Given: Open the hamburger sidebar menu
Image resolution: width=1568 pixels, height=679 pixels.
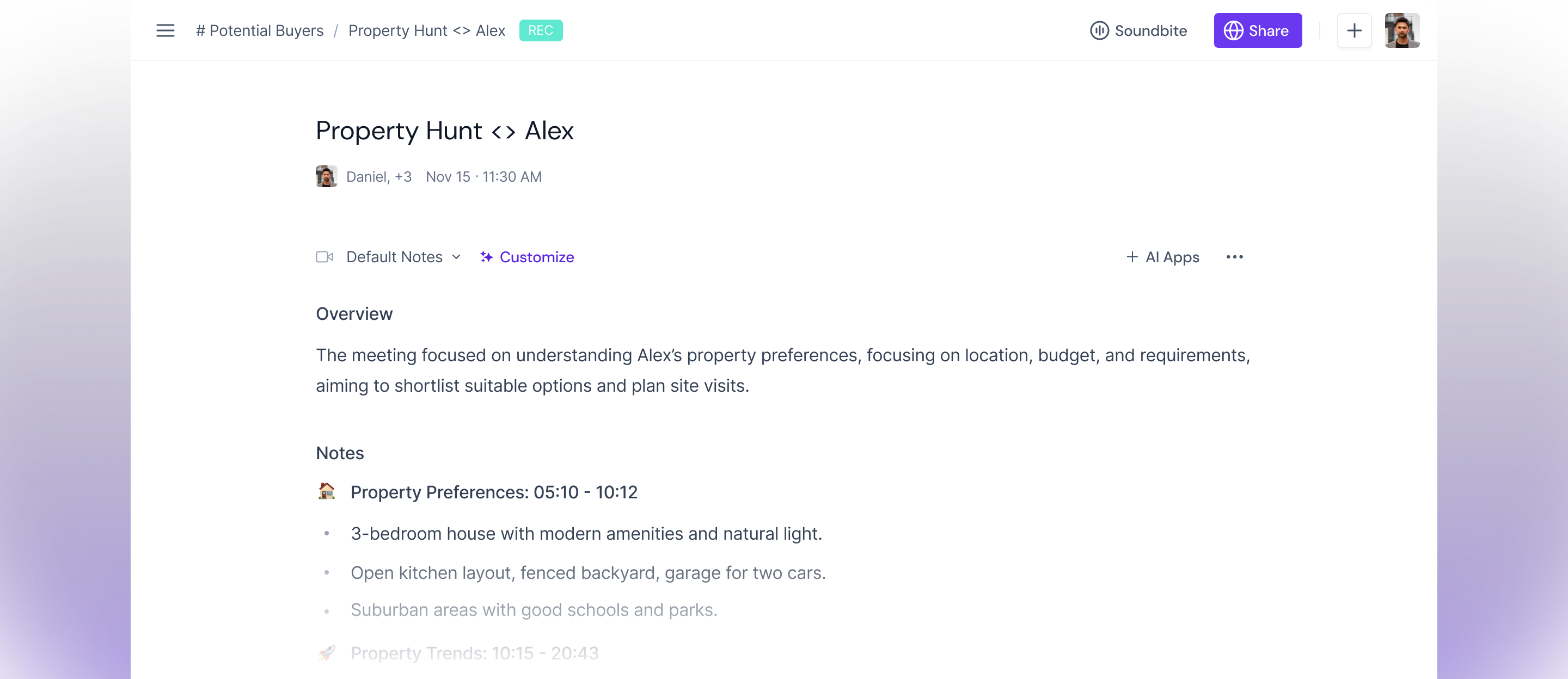Looking at the screenshot, I should coord(165,30).
